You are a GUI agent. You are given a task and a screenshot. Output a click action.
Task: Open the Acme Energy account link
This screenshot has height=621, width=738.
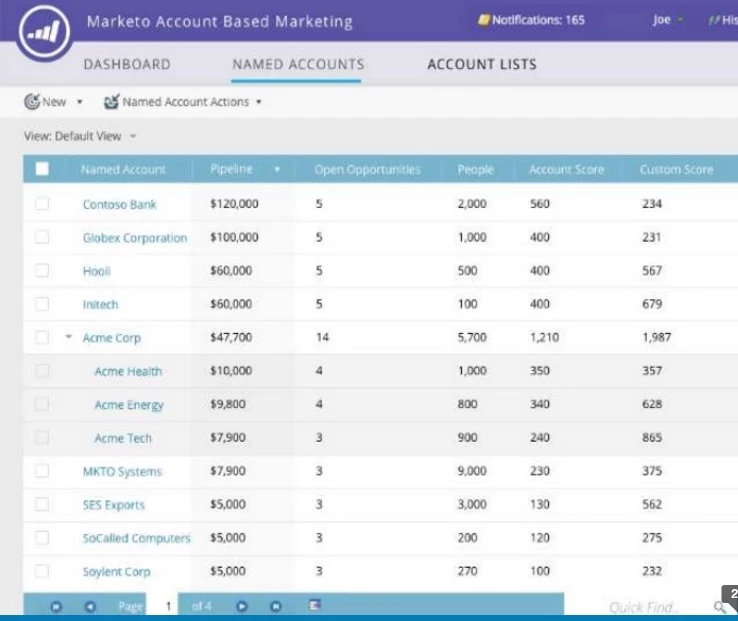129,405
